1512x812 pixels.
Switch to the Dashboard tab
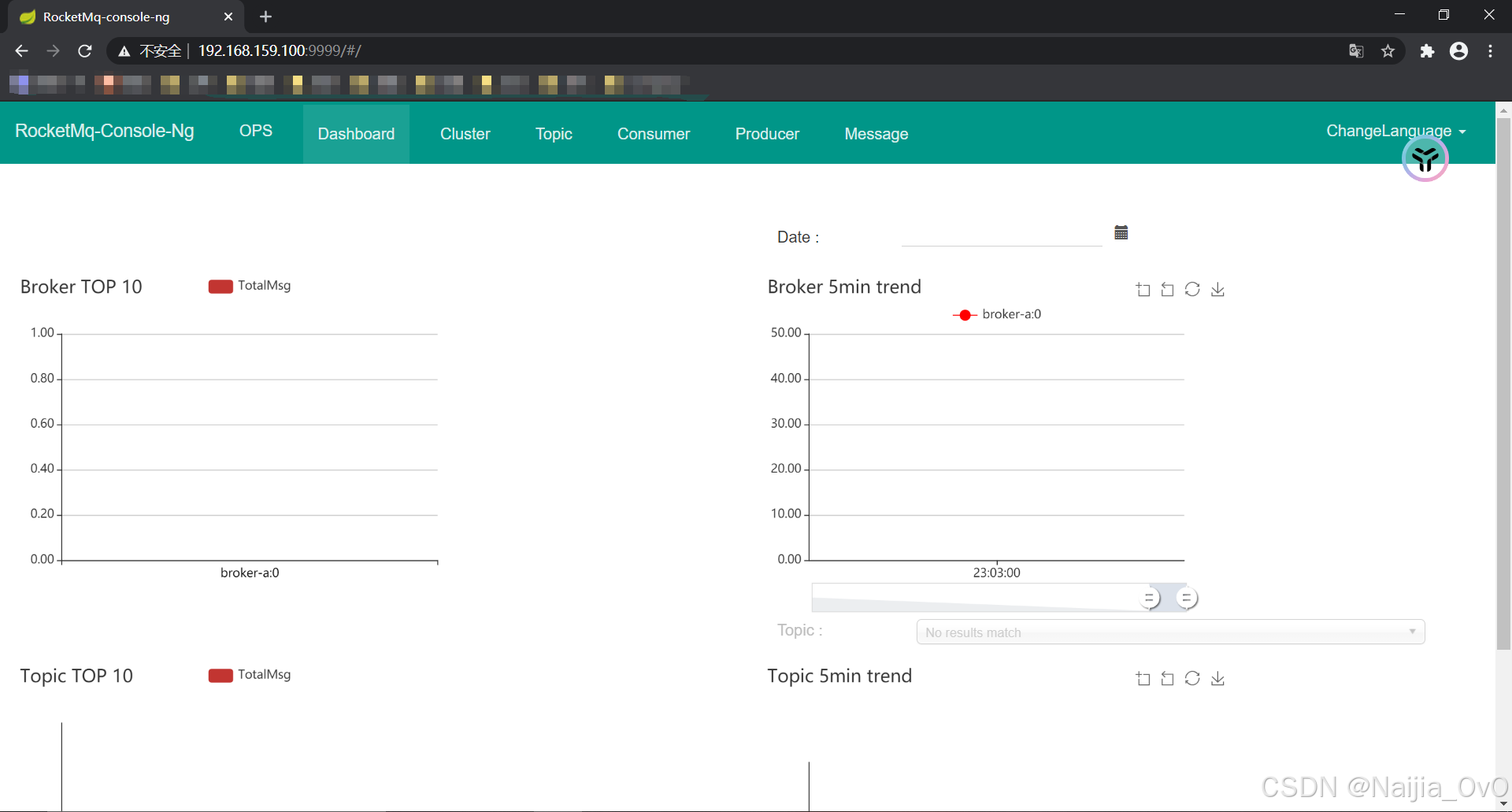[x=356, y=134]
